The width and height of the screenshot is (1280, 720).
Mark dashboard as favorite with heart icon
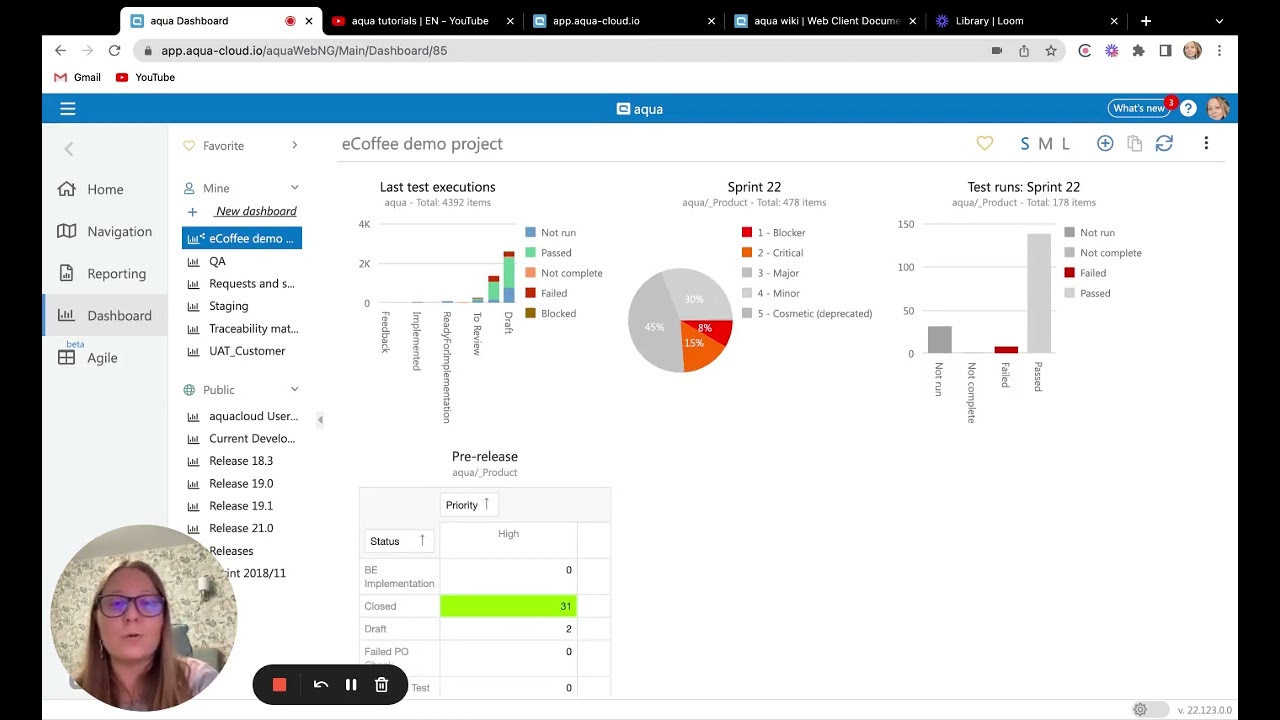(x=985, y=144)
